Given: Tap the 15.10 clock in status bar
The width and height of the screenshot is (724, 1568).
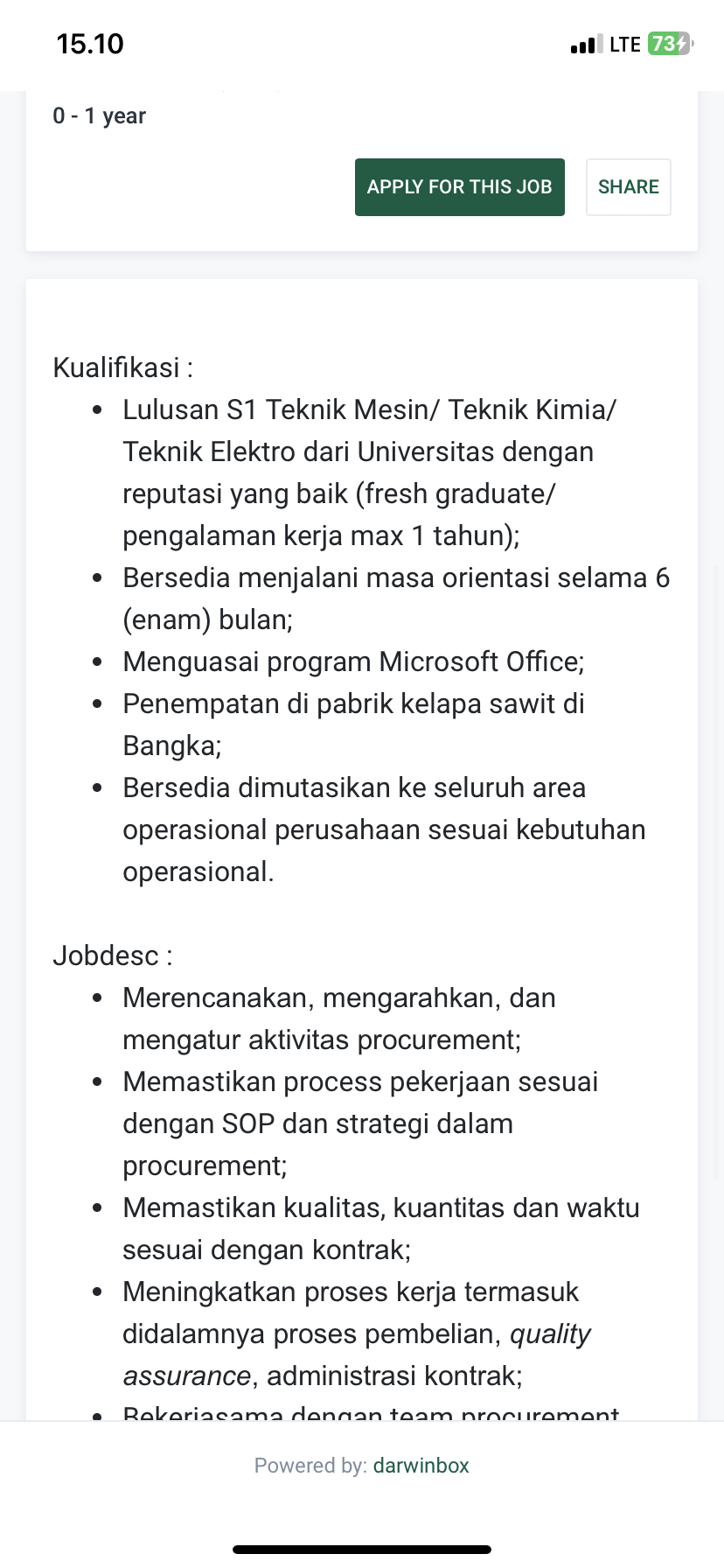Looking at the screenshot, I should tap(90, 44).
